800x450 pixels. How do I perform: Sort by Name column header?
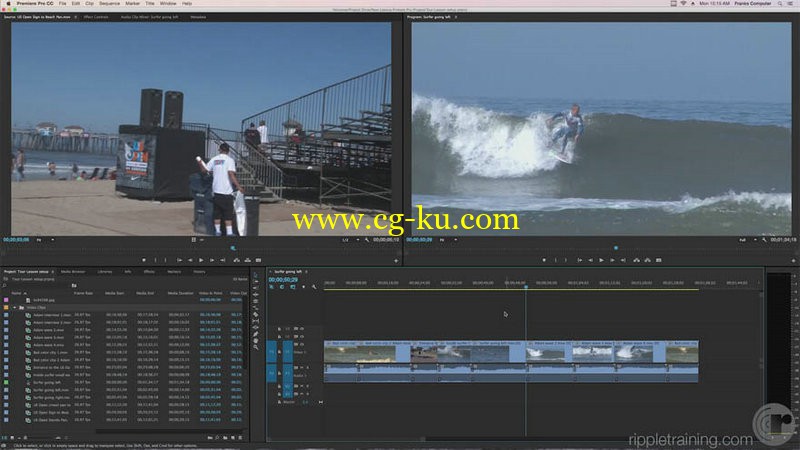(16, 293)
